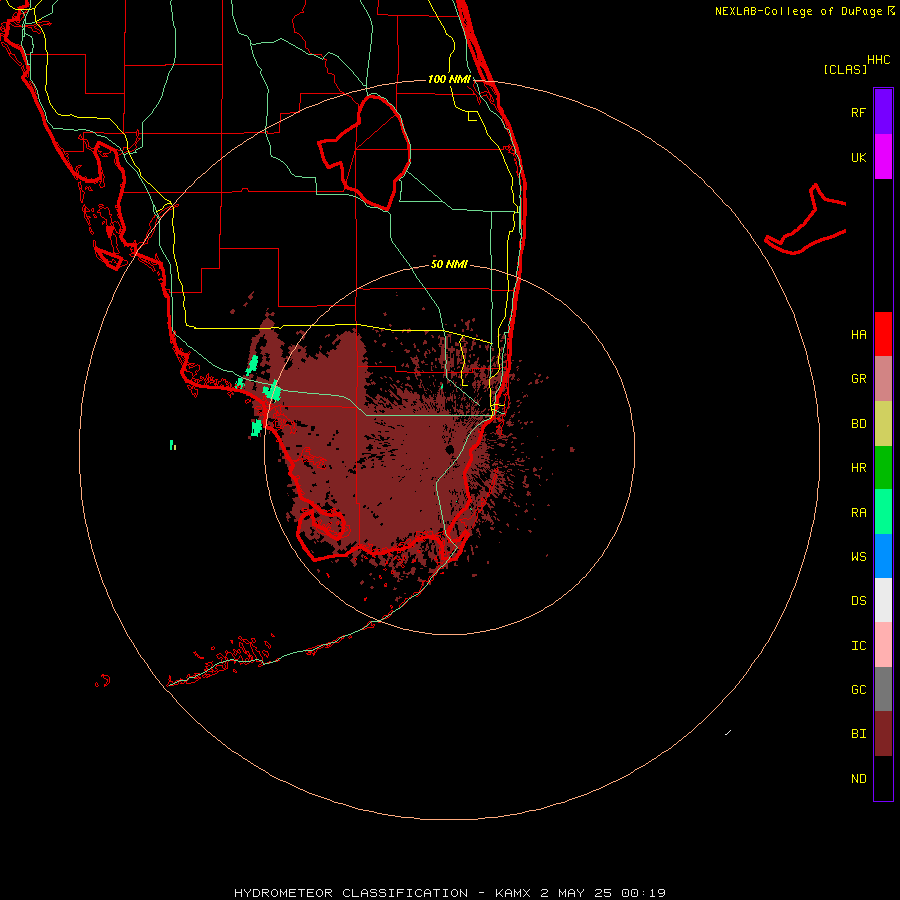
Task: Click the HHC product label
Action: tap(879, 60)
